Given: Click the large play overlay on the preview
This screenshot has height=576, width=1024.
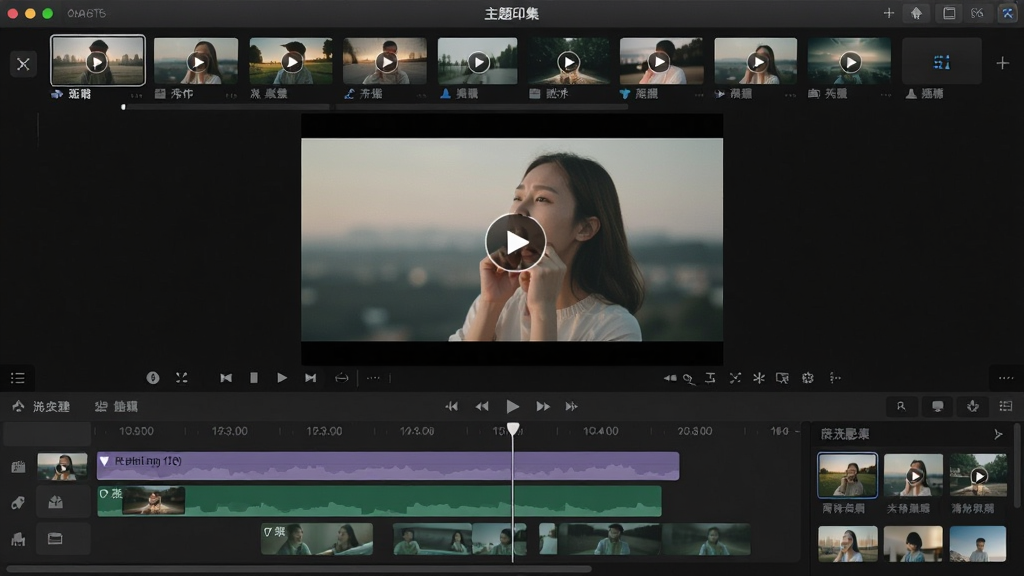Looking at the screenshot, I should point(515,242).
